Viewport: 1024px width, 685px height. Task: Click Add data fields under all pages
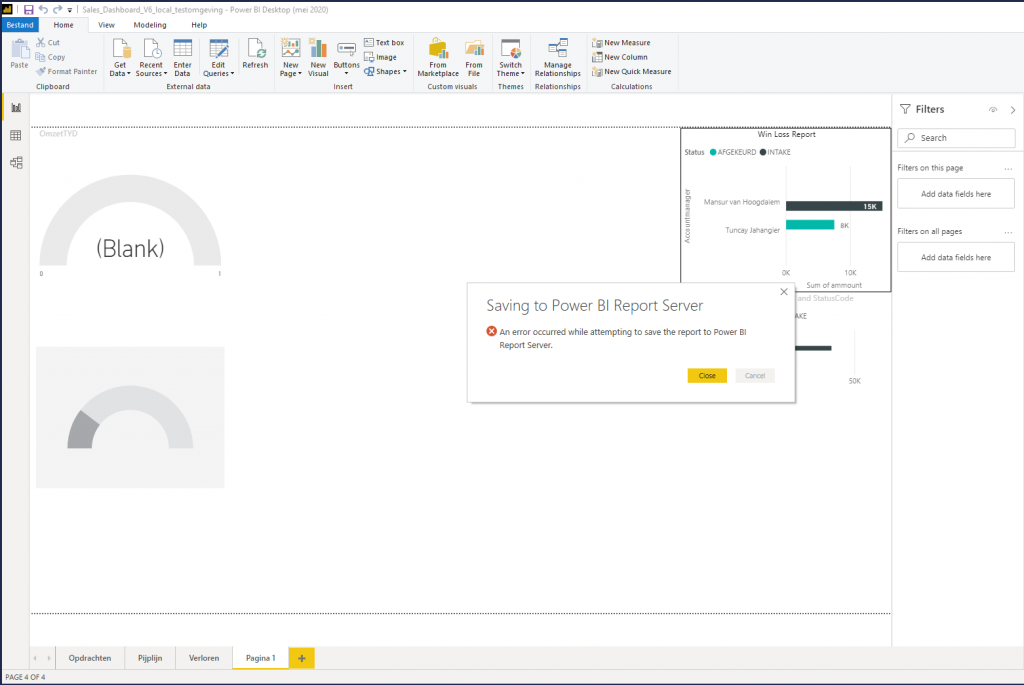(955, 257)
